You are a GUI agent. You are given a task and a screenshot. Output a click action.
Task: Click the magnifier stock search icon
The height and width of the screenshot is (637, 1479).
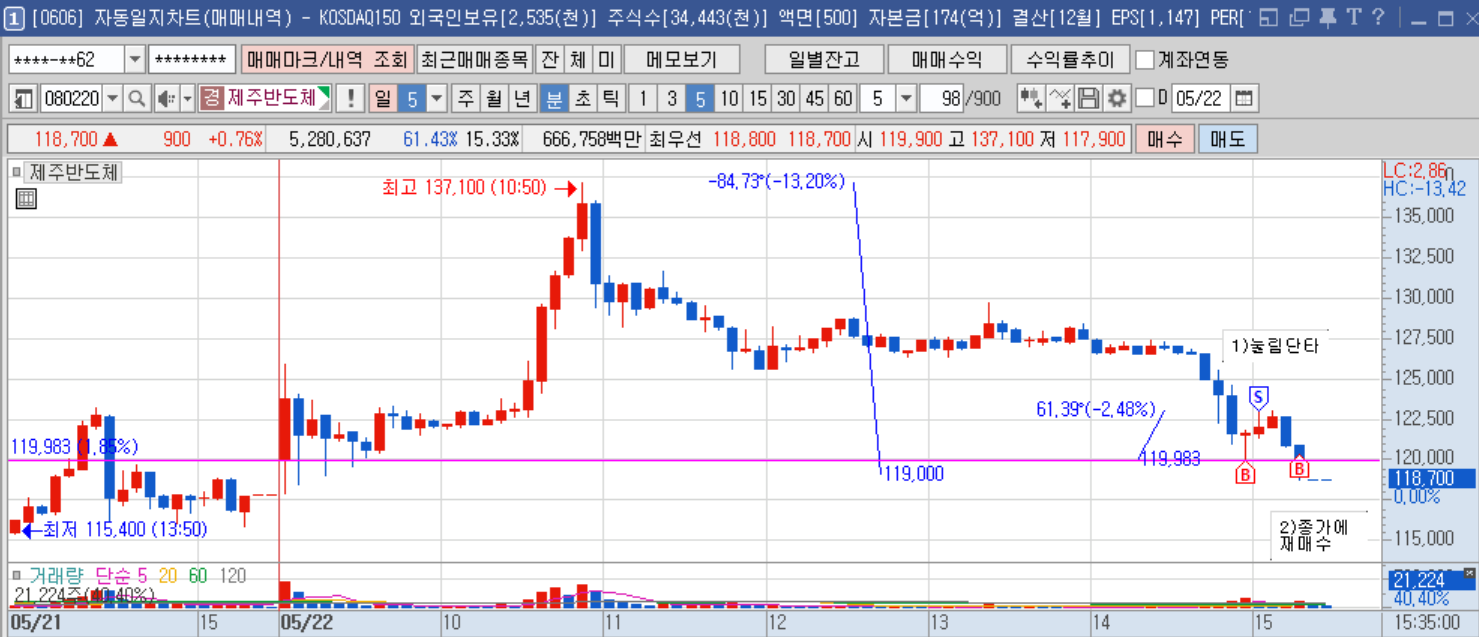[x=137, y=99]
